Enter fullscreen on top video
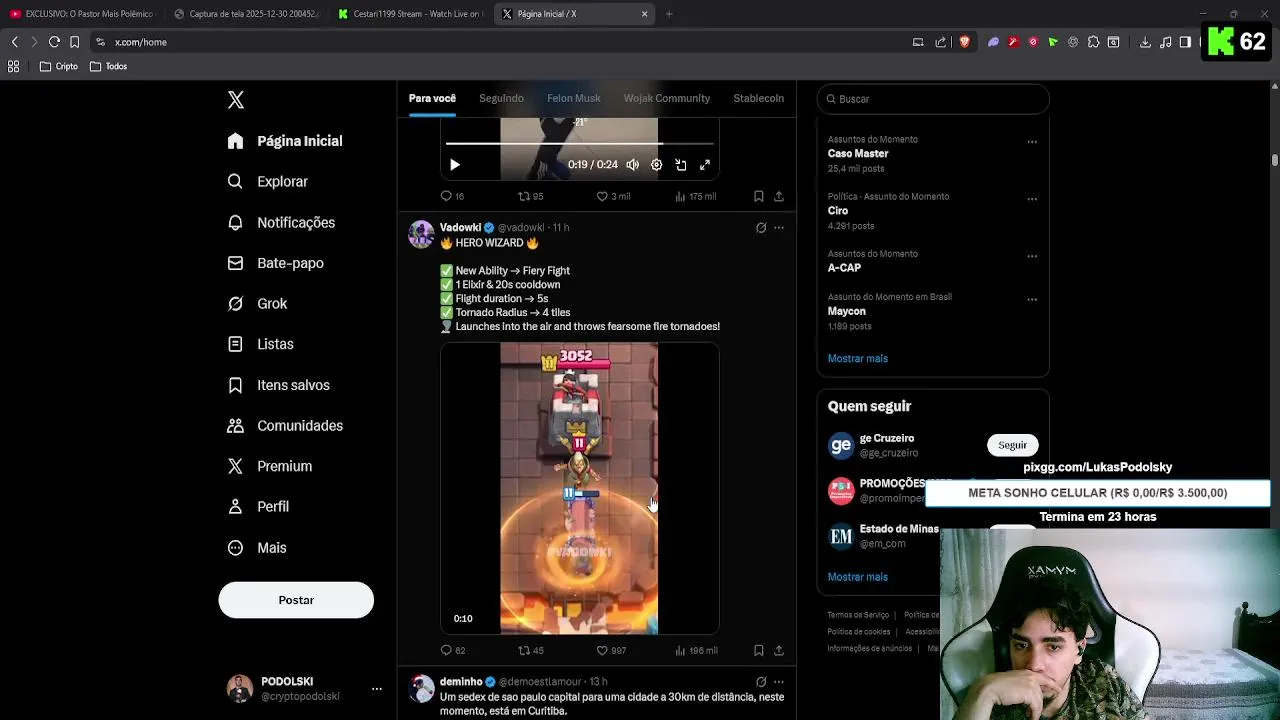Viewport: 1280px width, 720px height. pyautogui.click(x=705, y=165)
